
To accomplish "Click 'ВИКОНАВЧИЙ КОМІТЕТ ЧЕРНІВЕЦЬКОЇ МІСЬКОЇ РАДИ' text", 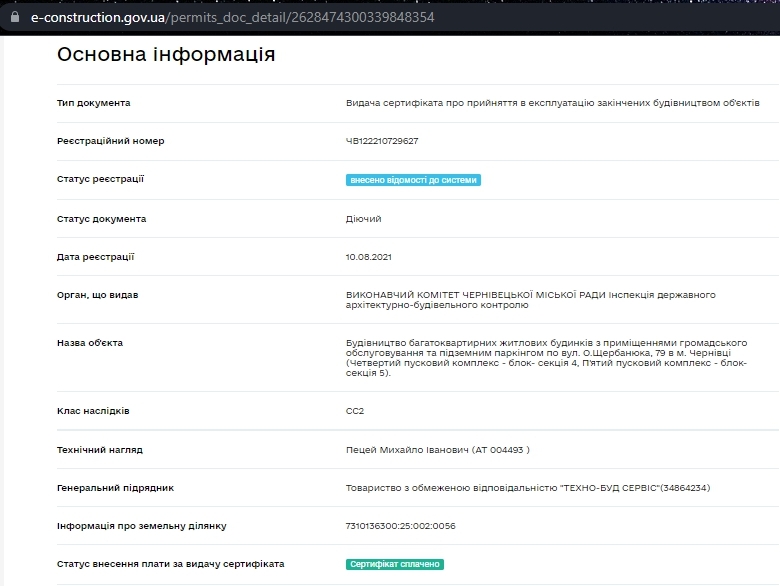I will pyautogui.click(x=476, y=295).
